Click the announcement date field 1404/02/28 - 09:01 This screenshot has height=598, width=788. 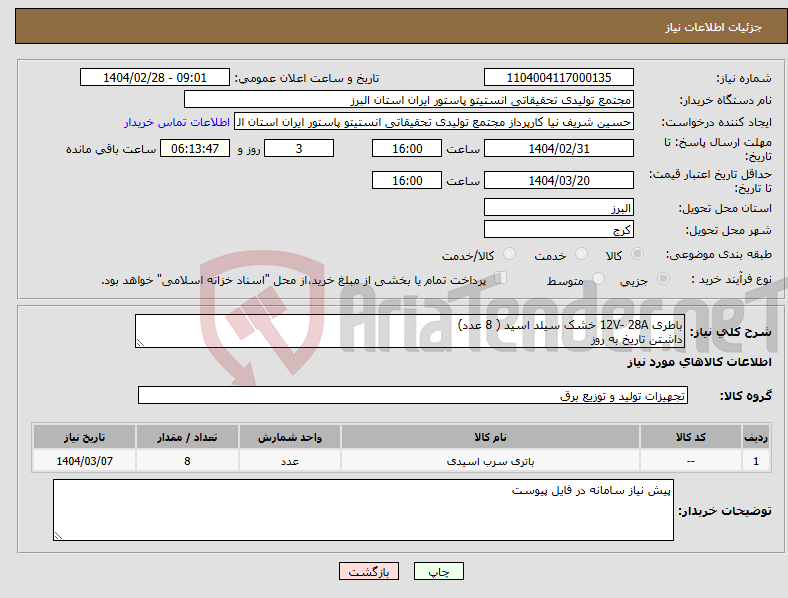click(x=155, y=77)
